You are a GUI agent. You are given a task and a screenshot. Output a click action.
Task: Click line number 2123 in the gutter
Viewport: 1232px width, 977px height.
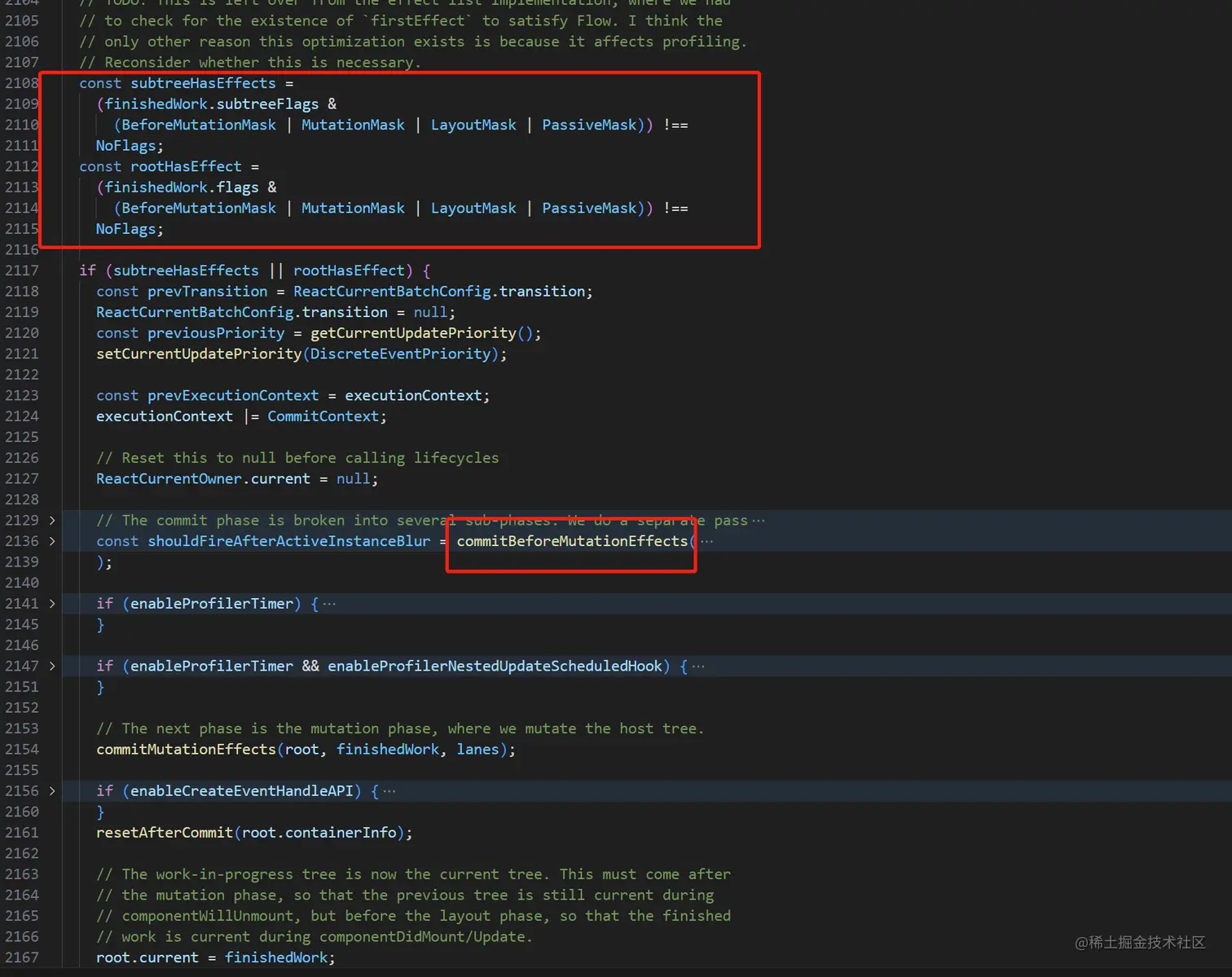pos(21,395)
